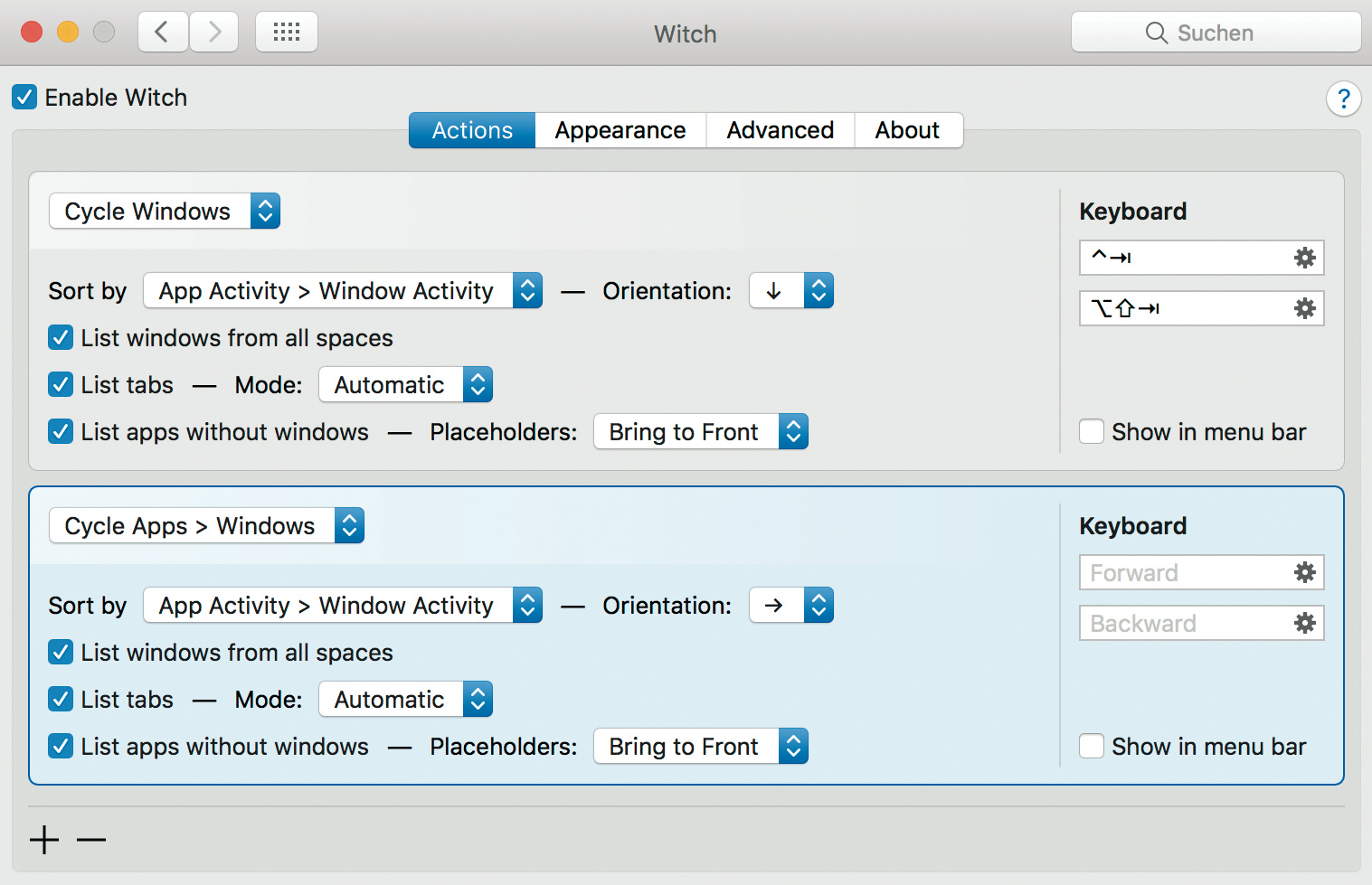Click the gear icon beside the Backward shortcut
Screen dimensions: 1372x885
point(1304,623)
